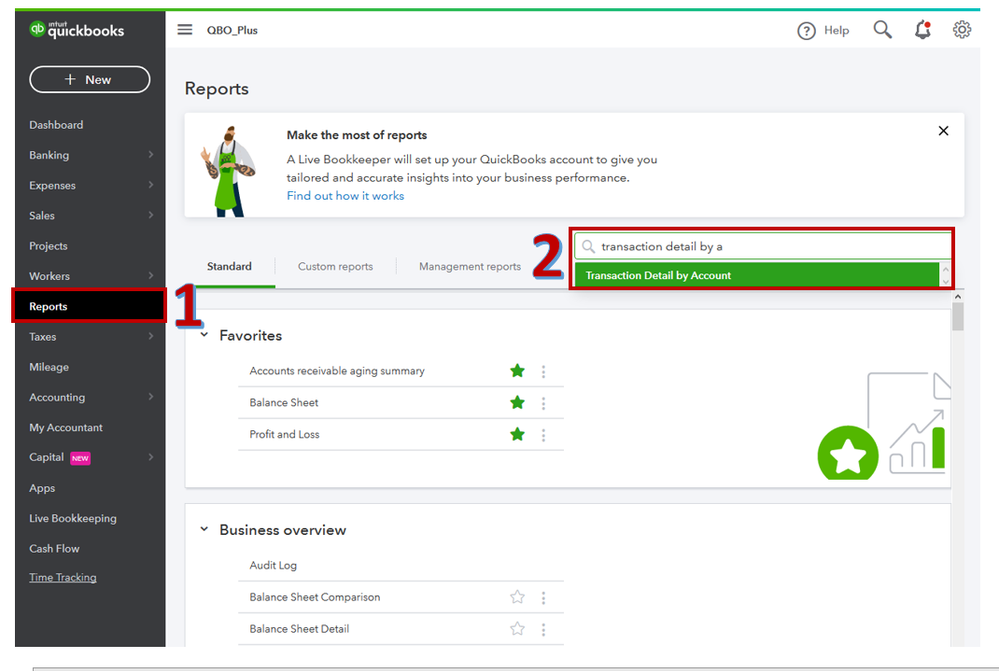Expand the Expenses submenu chevron
This screenshot has width=999, height=671.
click(151, 185)
